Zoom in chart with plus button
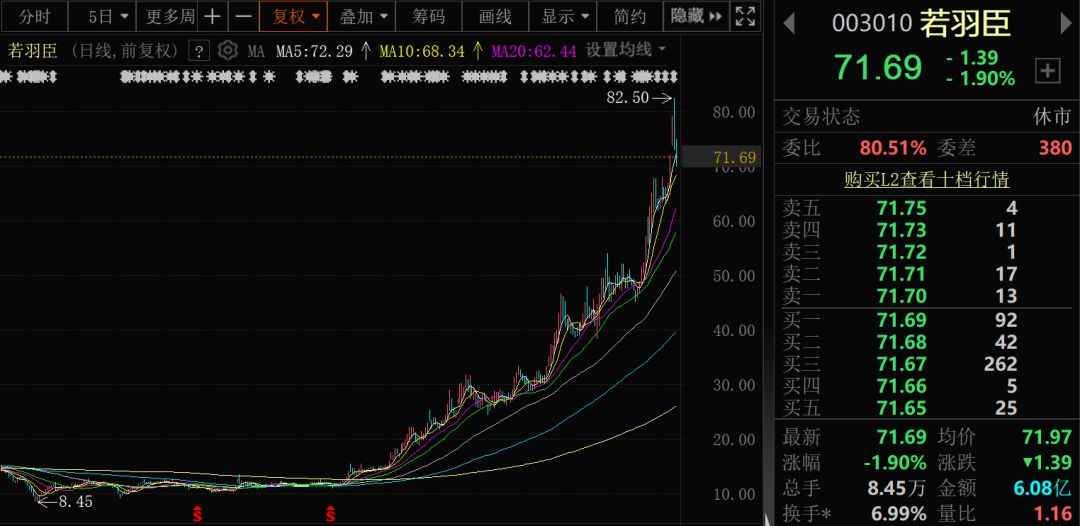 (x=212, y=17)
